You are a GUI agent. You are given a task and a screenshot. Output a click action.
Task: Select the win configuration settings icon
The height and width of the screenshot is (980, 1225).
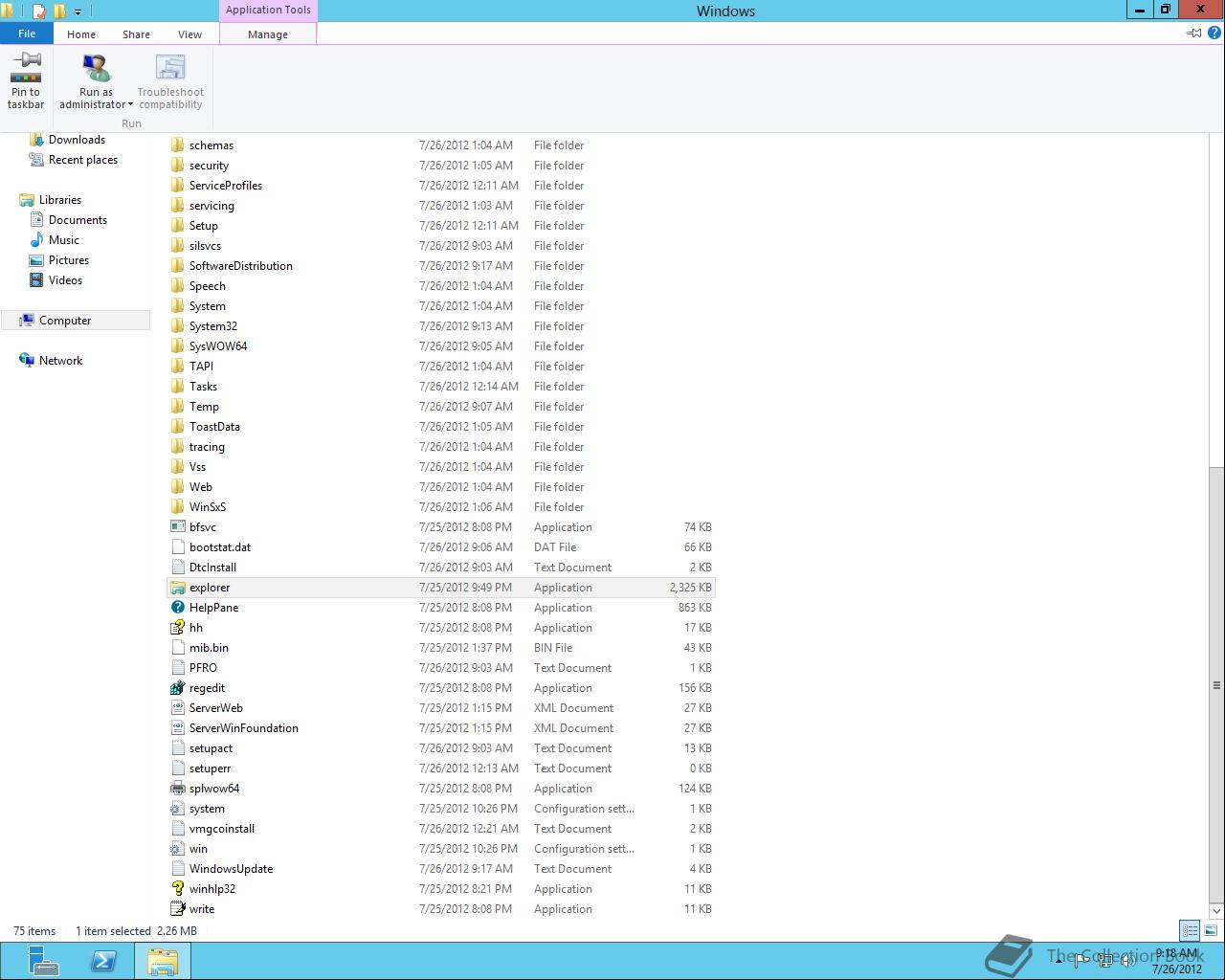click(177, 849)
